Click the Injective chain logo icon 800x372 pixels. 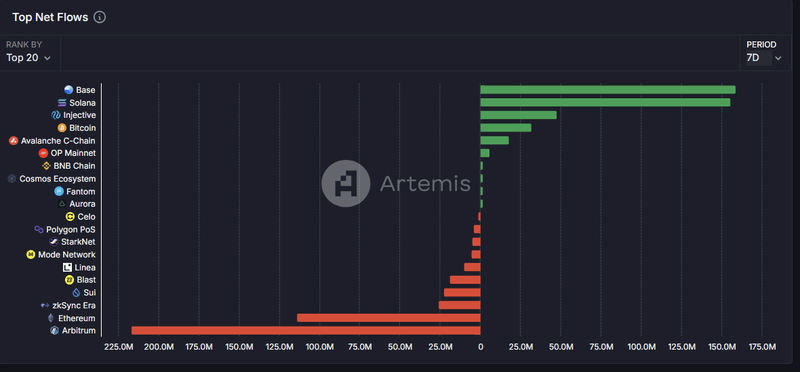pos(56,115)
